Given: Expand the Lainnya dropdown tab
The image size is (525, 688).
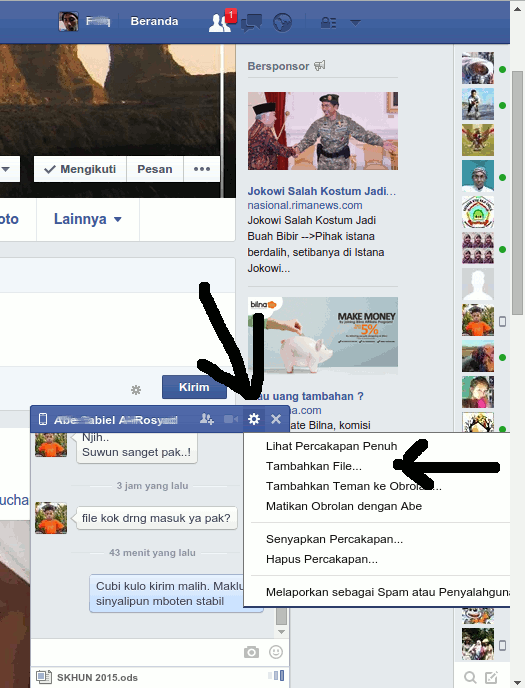Looking at the screenshot, I should (88, 219).
